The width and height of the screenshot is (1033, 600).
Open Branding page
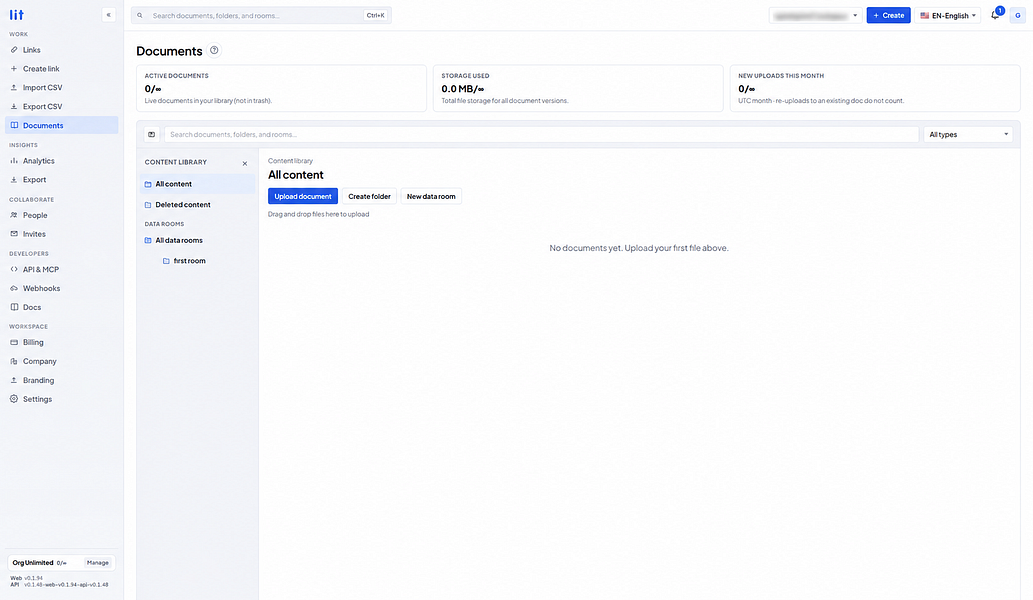click(62, 381)
